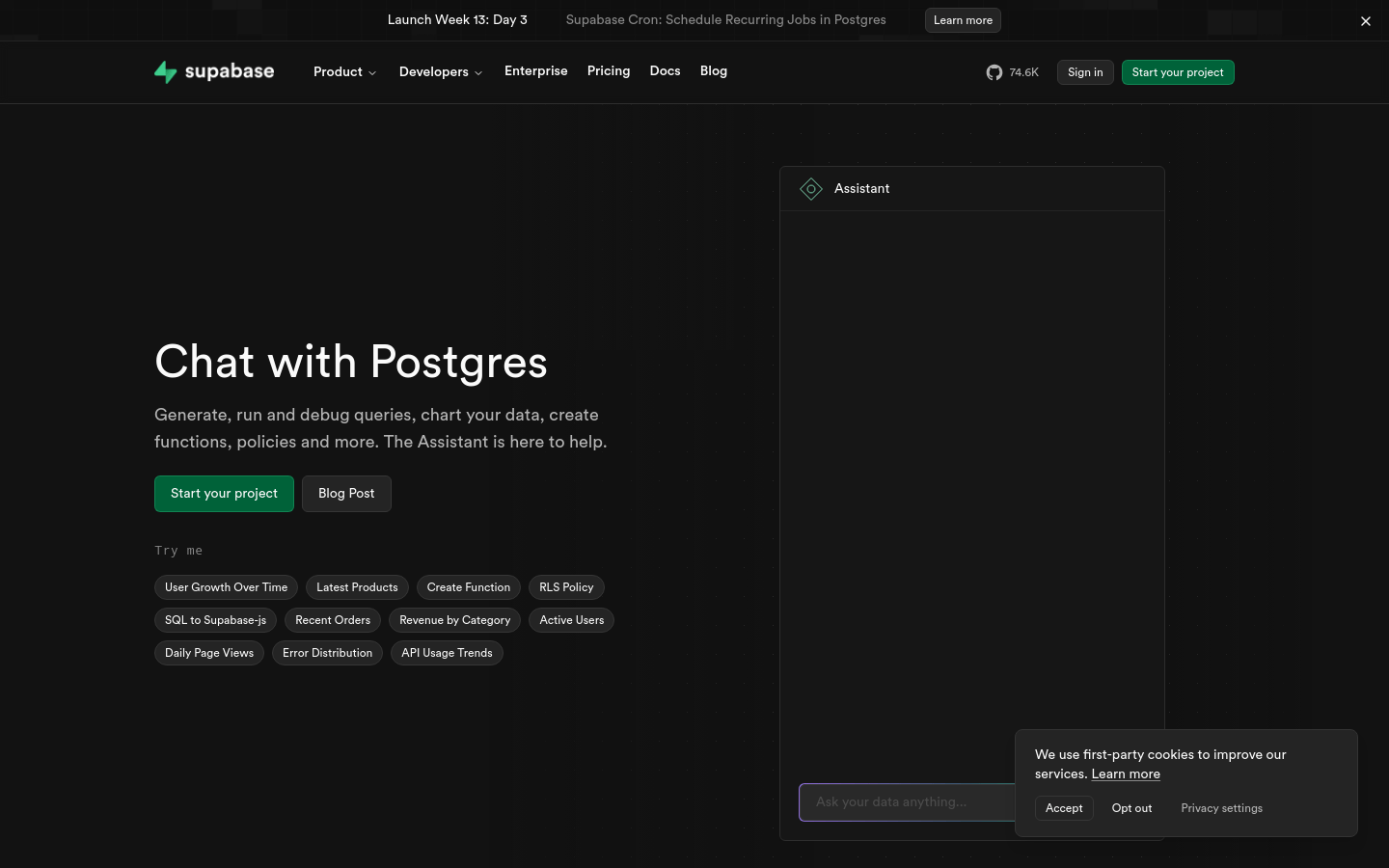1389x868 pixels.
Task: Open Privacy settings
Action: tap(1221, 808)
